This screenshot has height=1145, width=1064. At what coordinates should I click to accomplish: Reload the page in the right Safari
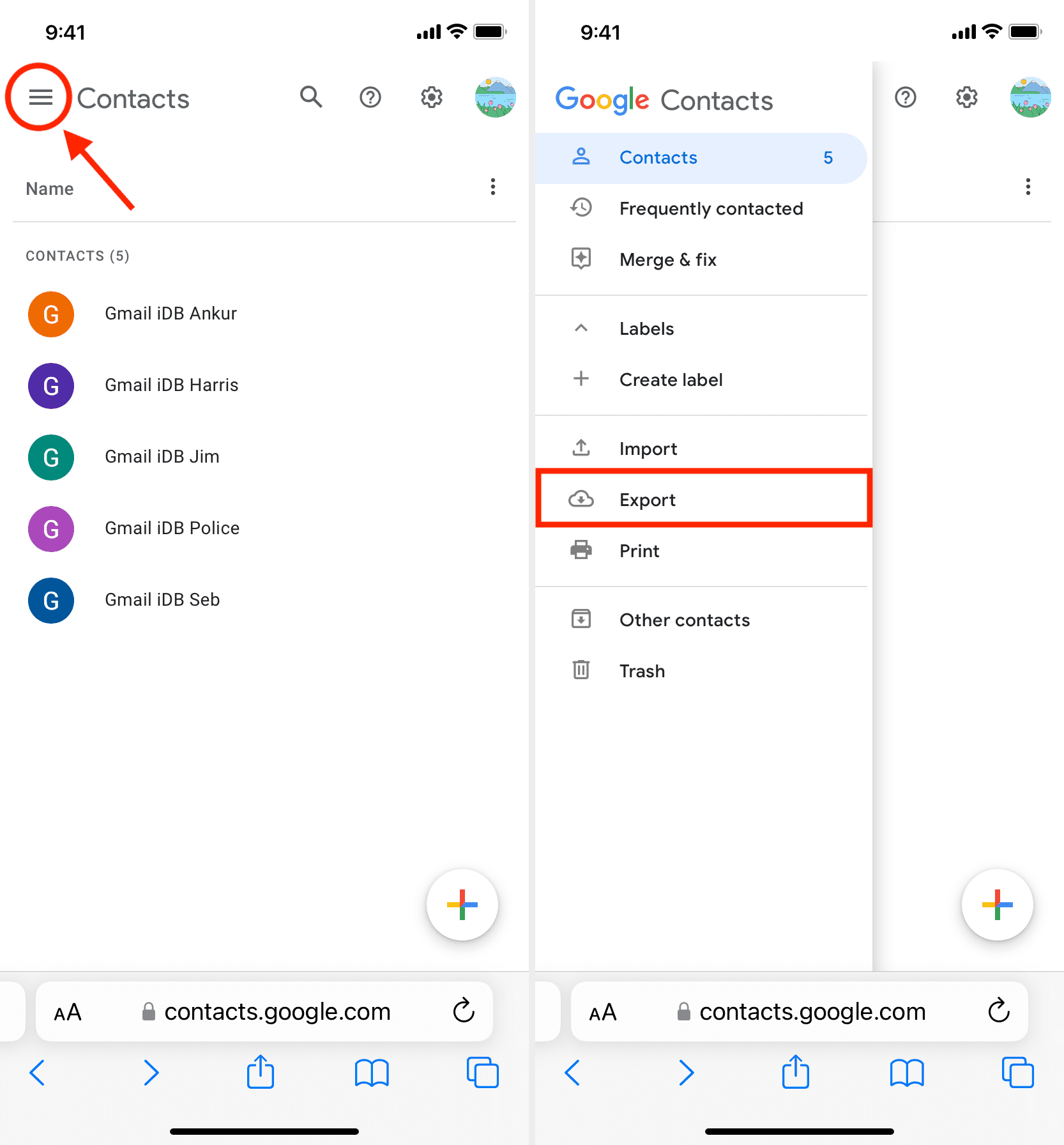[x=999, y=1011]
